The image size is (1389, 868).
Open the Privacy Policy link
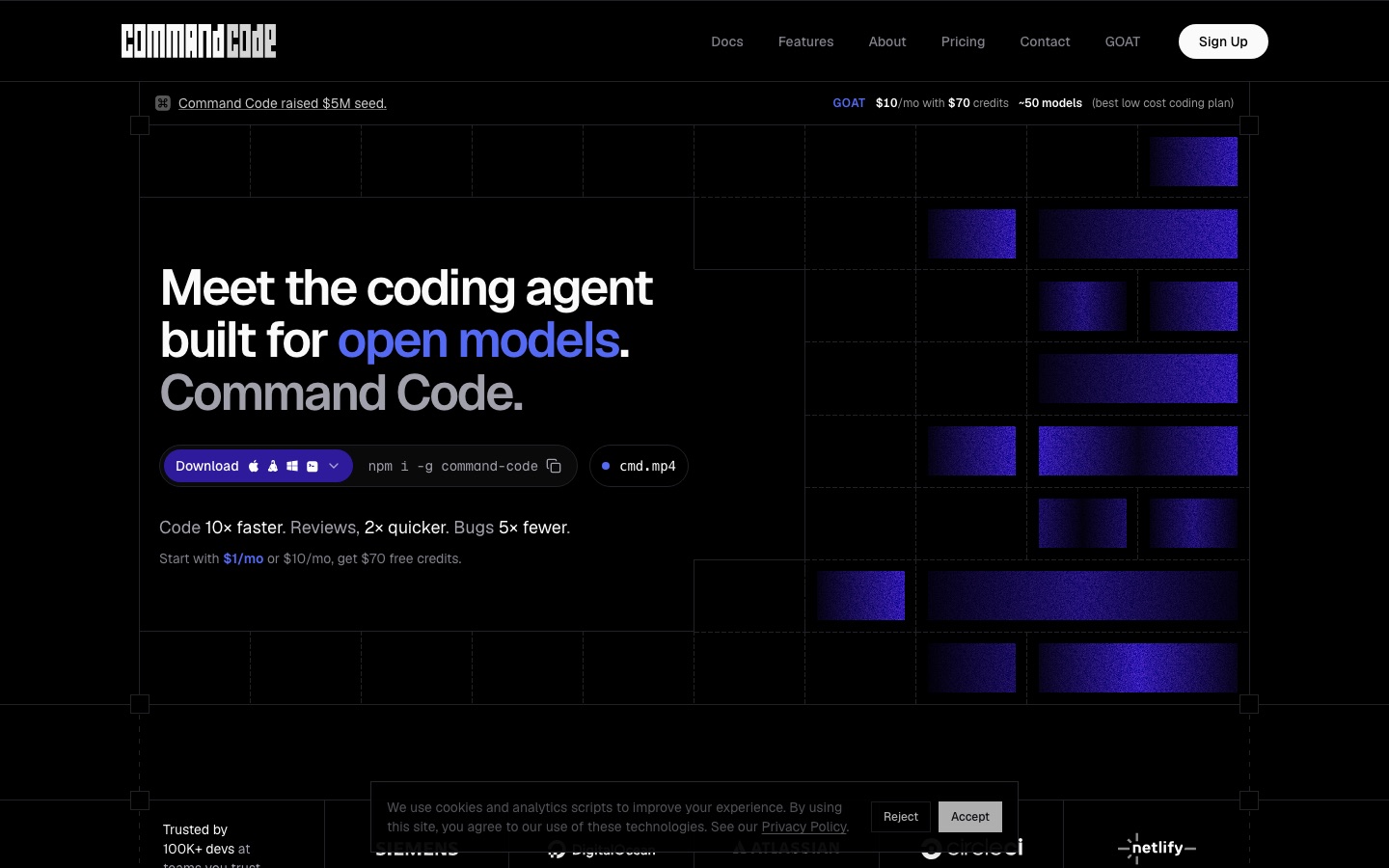point(803,827)
